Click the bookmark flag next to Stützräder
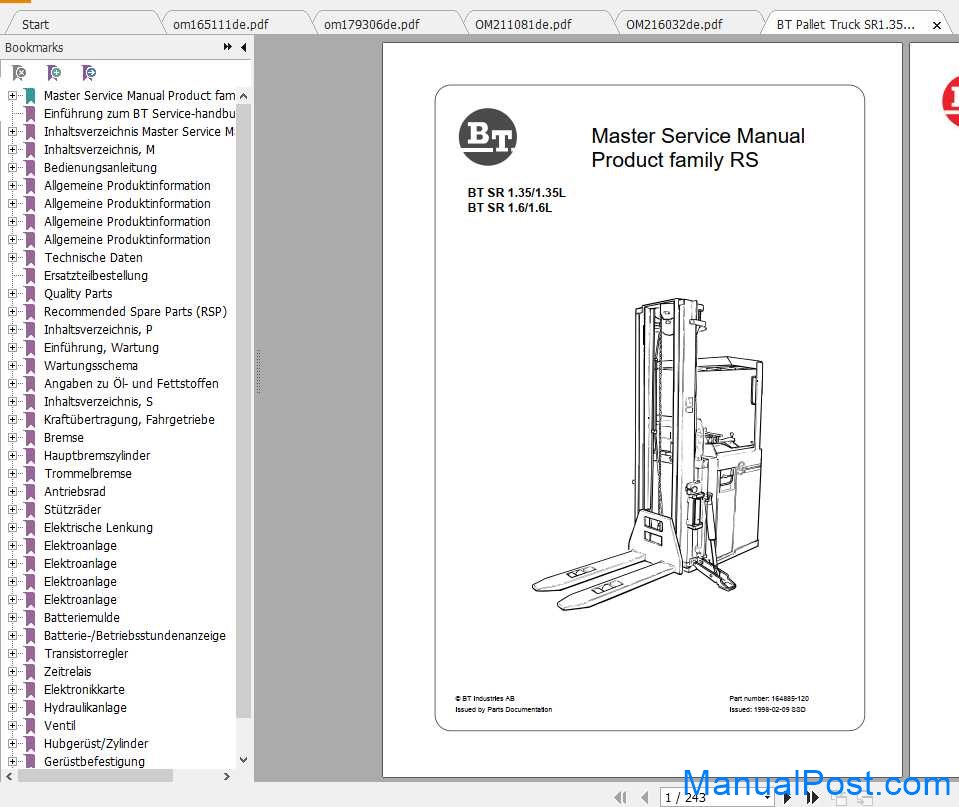959x807 pixels. point(30,510)
